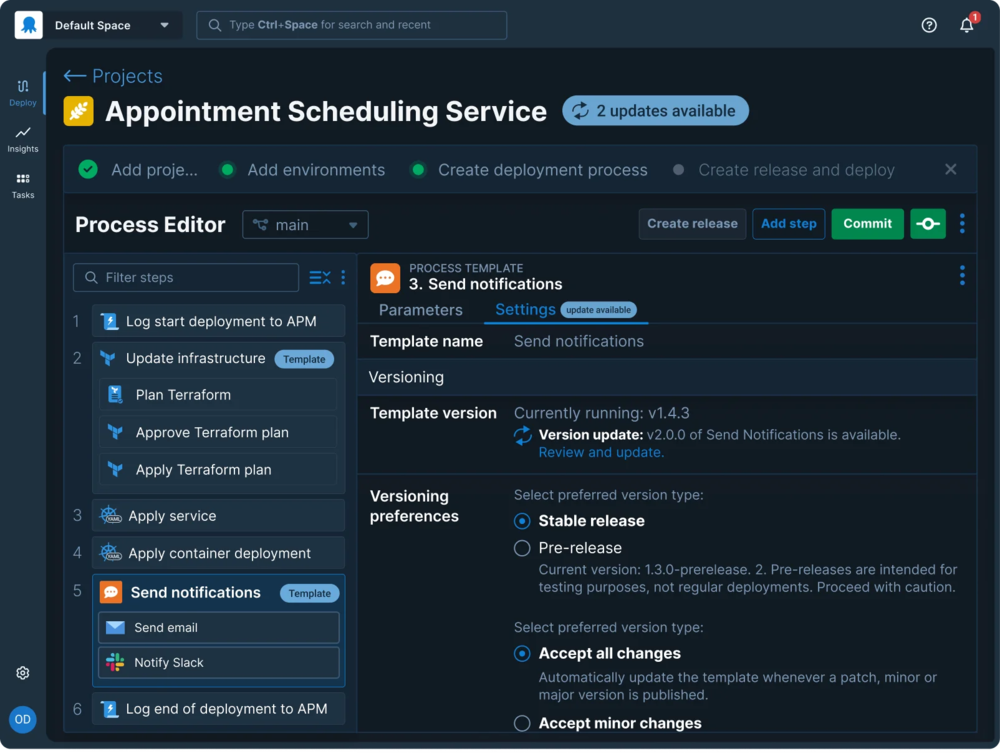Click the filter list options icon
The width and height of the screenshot is (1000, 756).
(x=319, y=278)
